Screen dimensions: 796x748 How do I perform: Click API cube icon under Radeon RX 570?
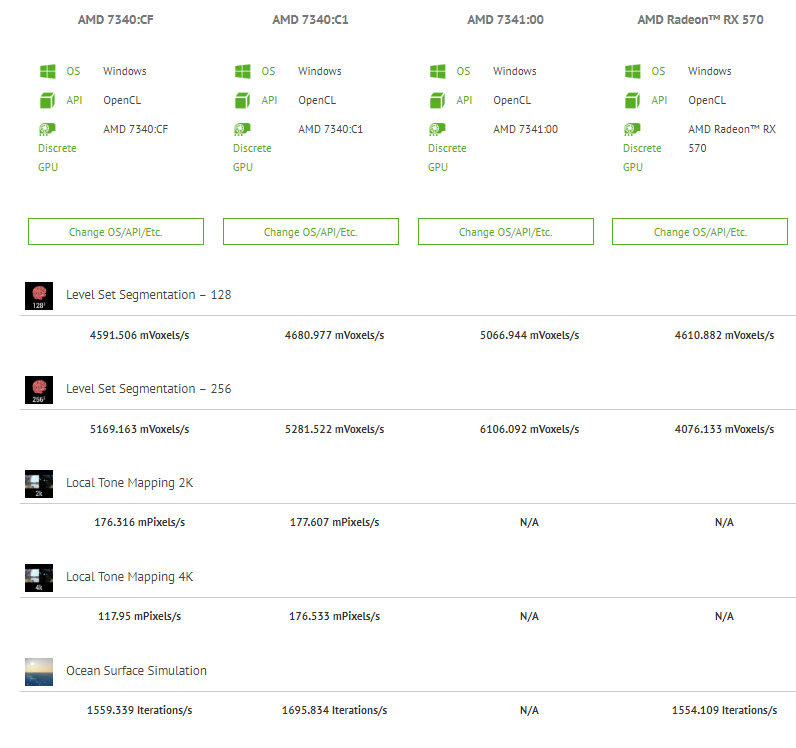[632, 101]
